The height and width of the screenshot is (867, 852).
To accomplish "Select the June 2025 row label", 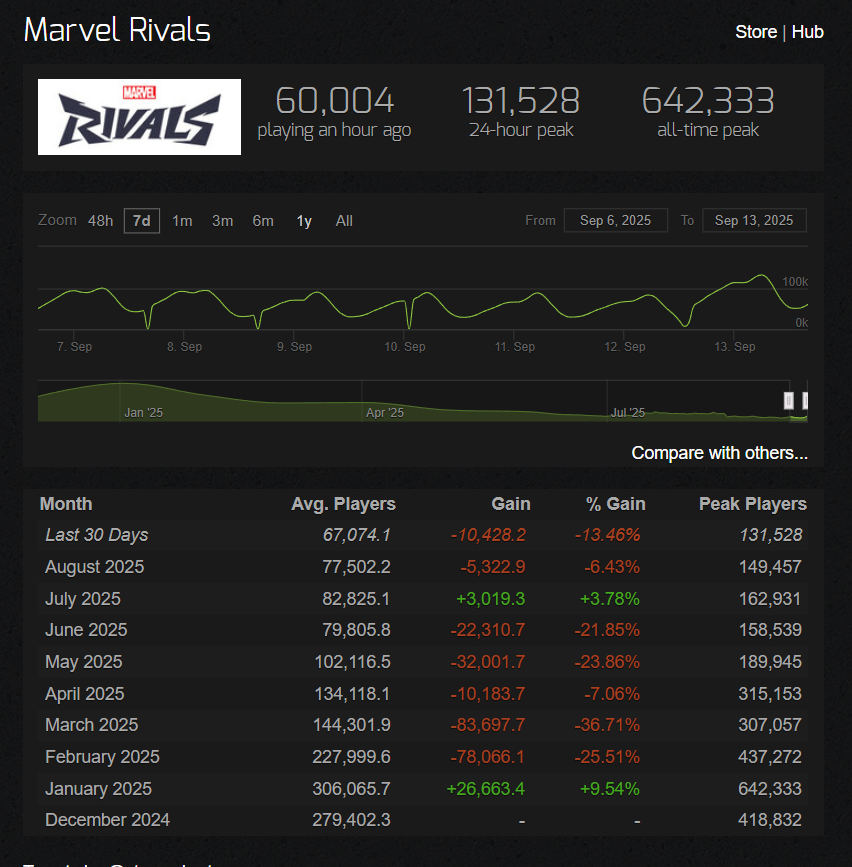I will click(x=86, y=630).
